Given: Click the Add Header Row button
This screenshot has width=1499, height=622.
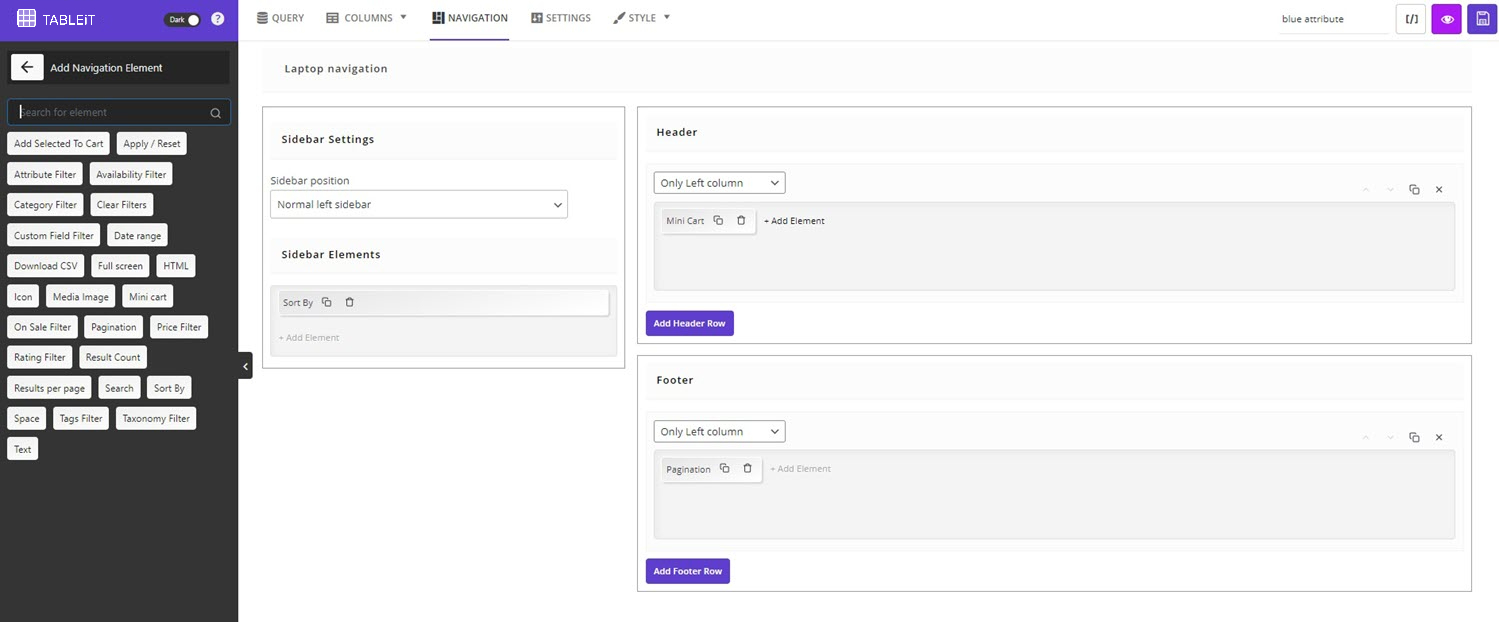Looking at the screenshot, I should pyautogui.click(x=689, y=323).
